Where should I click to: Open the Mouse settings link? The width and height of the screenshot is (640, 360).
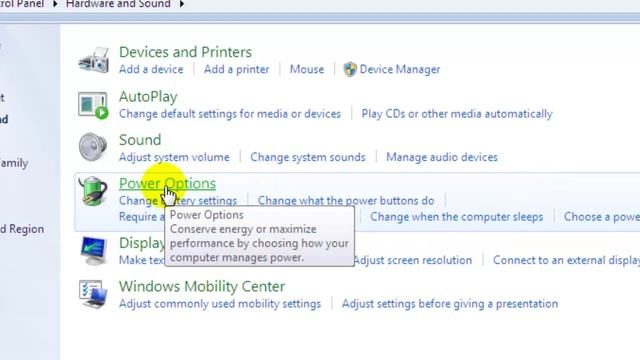click(x=307, y=69)
